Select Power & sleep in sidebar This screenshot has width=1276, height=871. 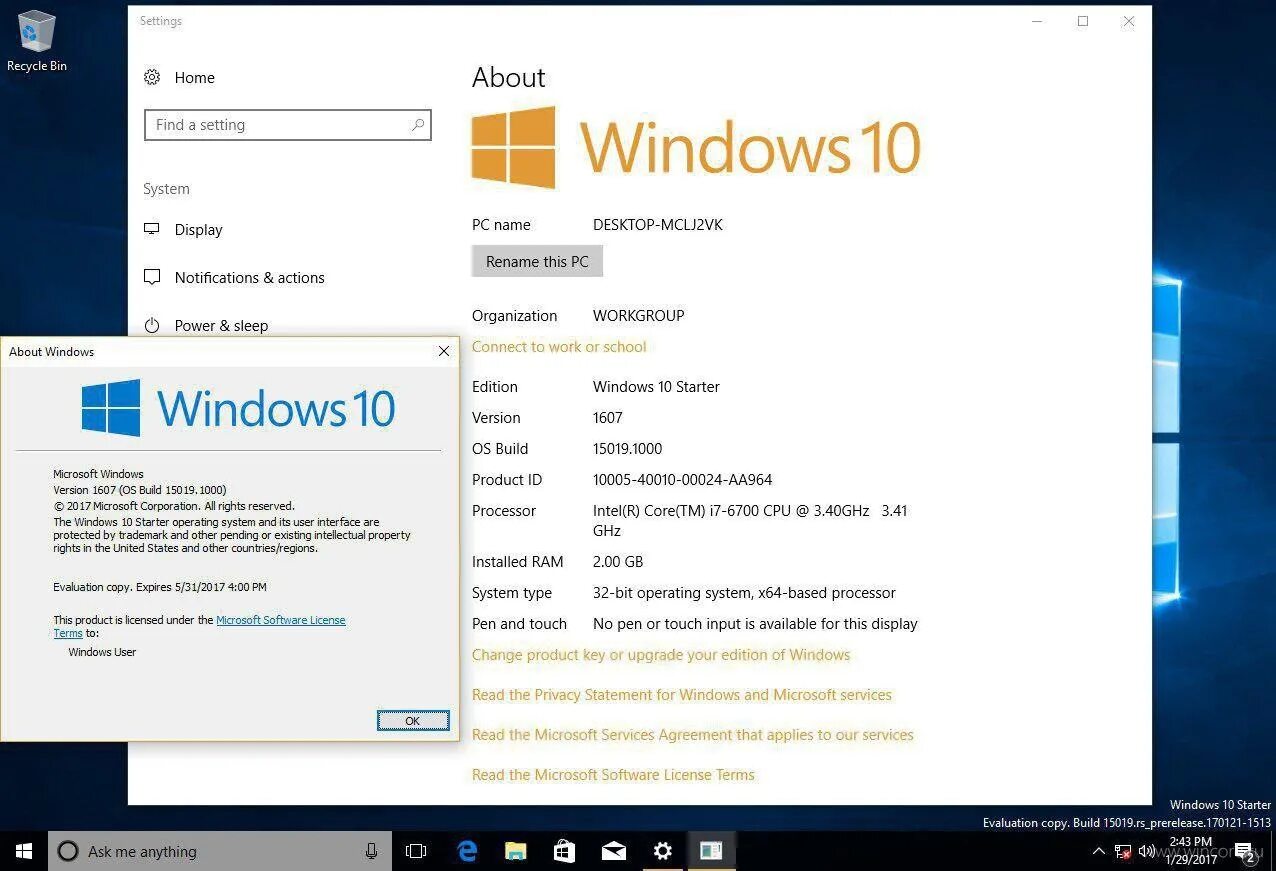click(x=221, y=325)
